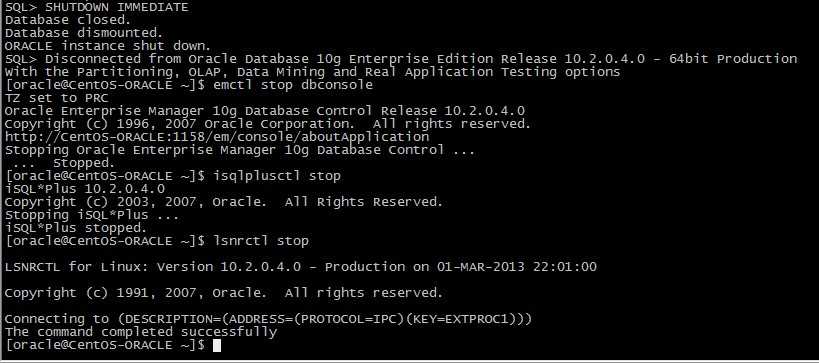Click 'The command completed successfully' line

(x=141, y=332)
